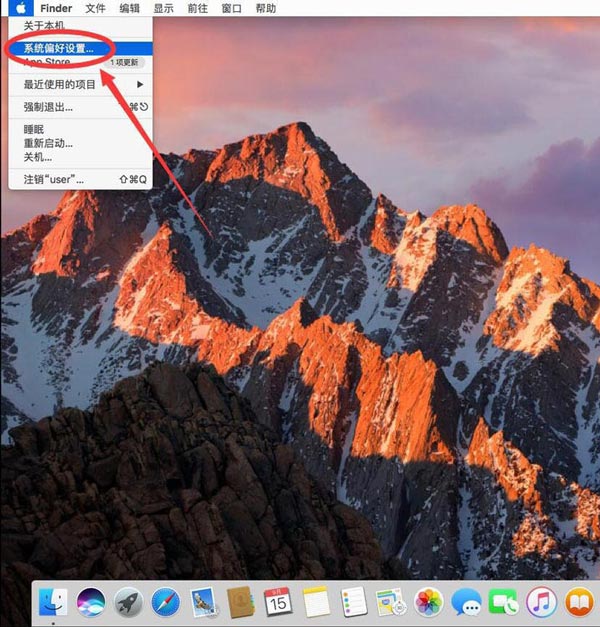Choose 关于本机 in Apple menu
Screen dimensions: 600x627
tap(45, 25)
